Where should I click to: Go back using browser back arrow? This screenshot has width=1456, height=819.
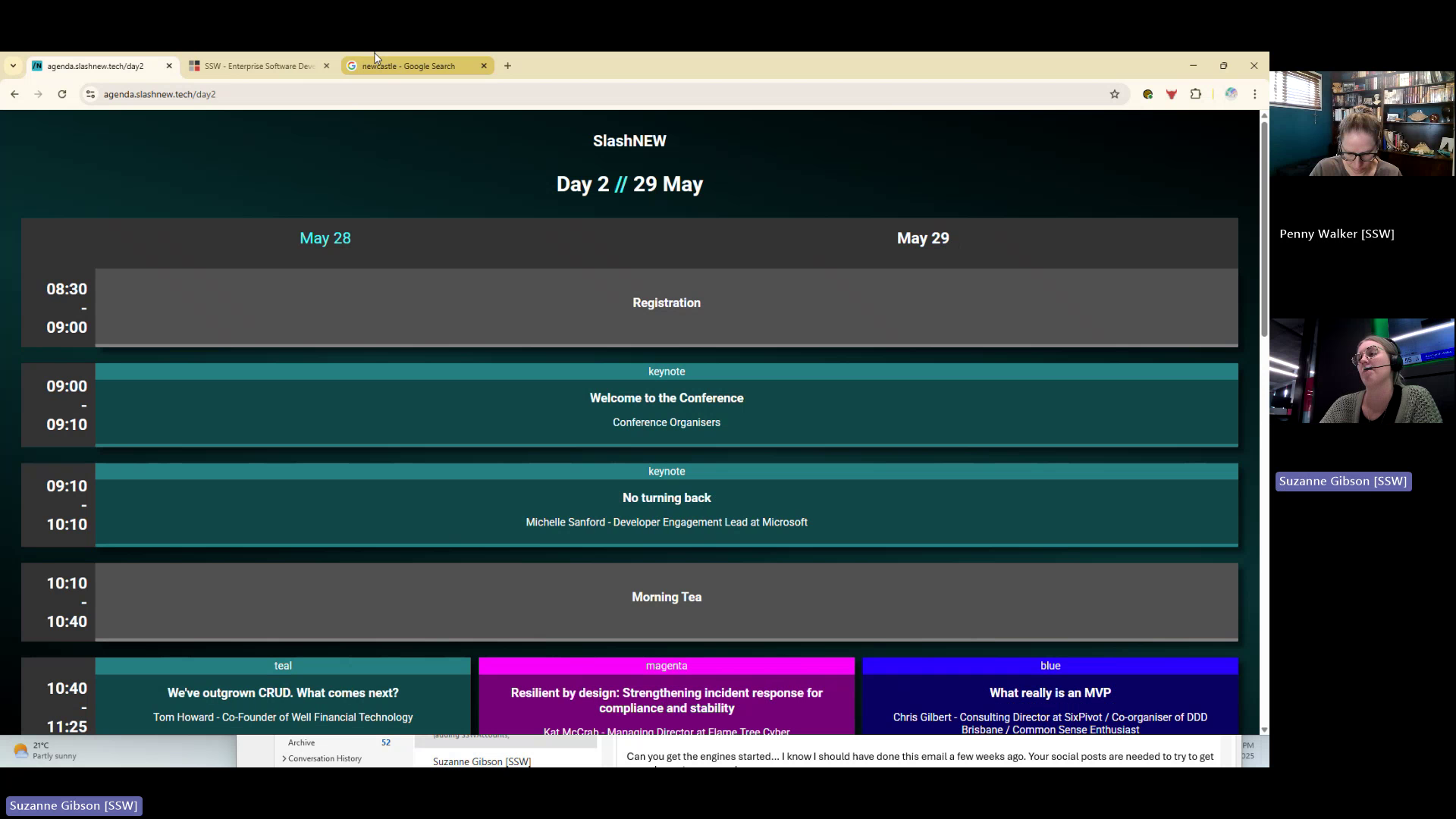coord(14,94)
